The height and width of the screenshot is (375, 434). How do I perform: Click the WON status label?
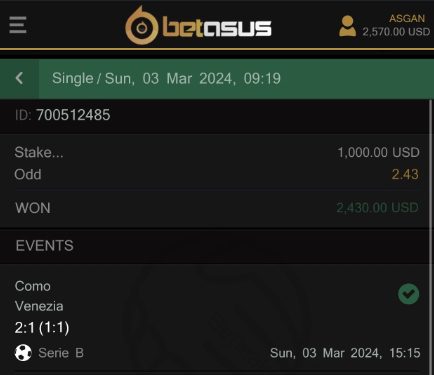33,208
